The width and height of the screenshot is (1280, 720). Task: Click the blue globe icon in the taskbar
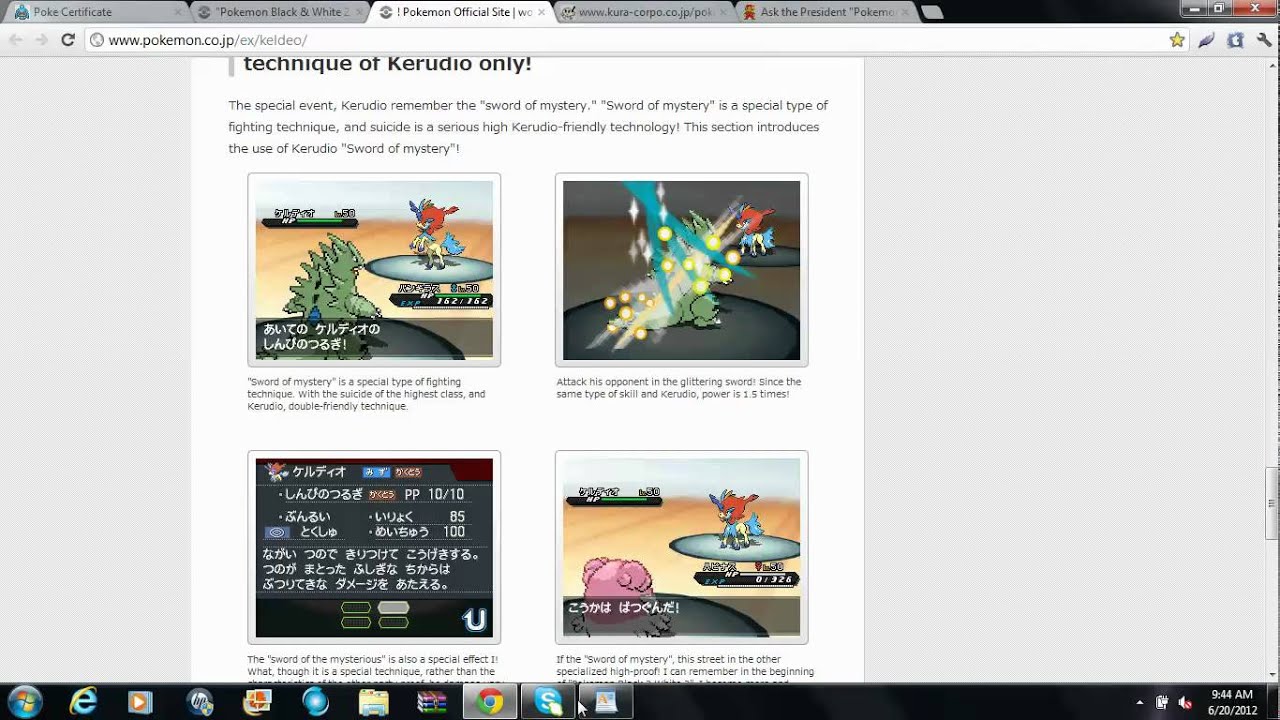point(315,702)
